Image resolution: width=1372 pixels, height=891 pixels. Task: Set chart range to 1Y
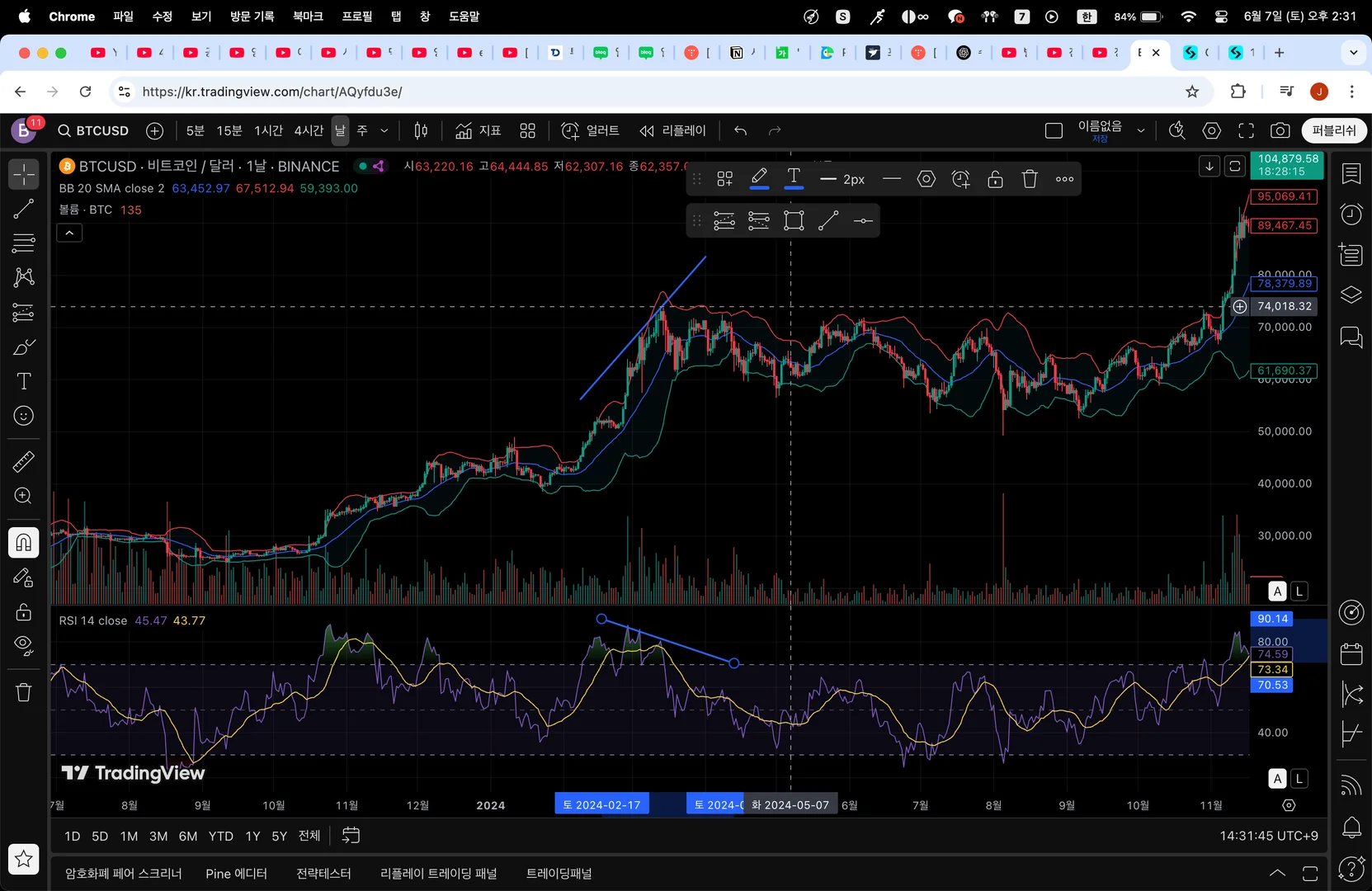(252, 837)
